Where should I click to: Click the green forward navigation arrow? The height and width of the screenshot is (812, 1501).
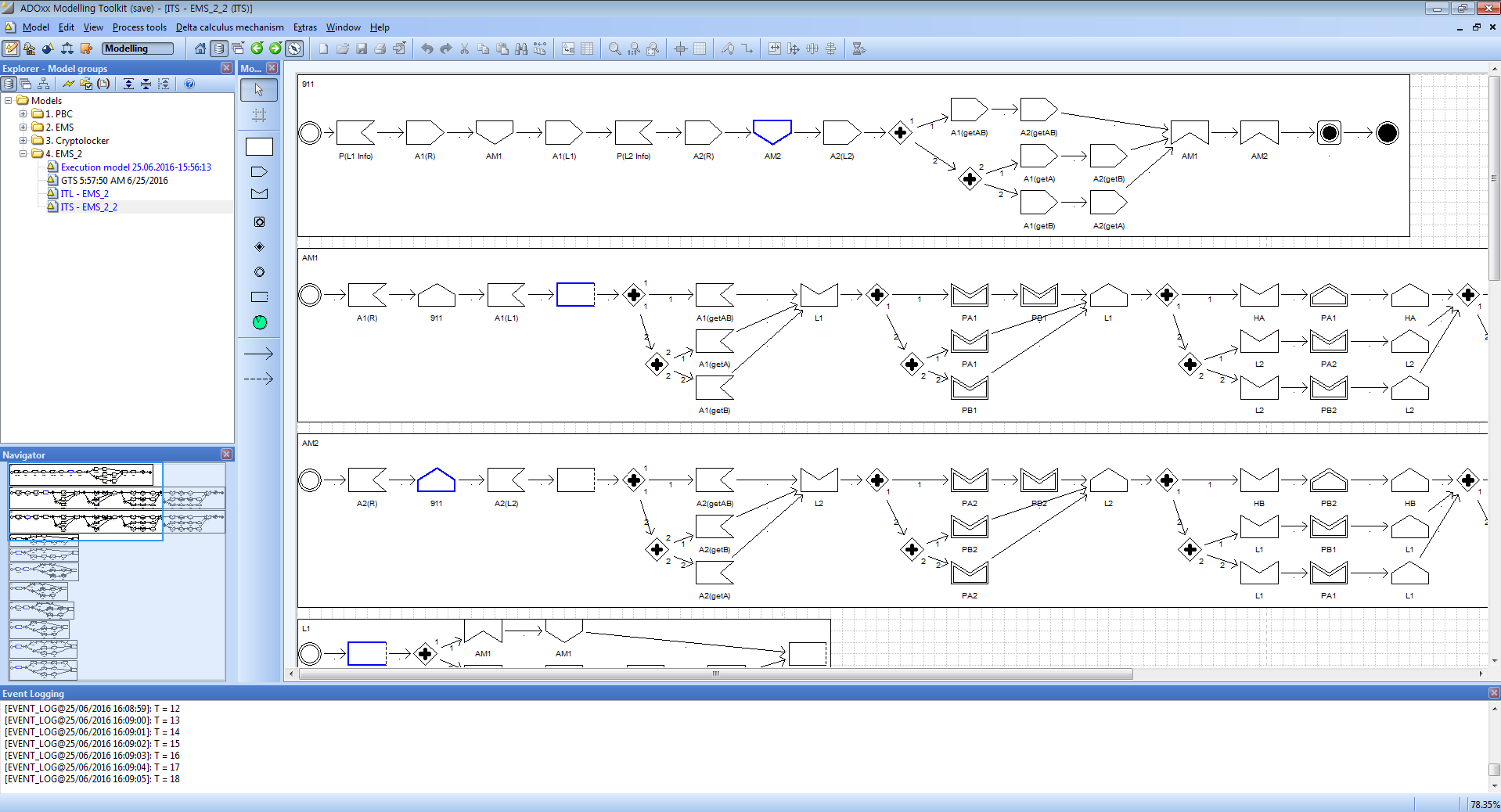pos(275,49)
